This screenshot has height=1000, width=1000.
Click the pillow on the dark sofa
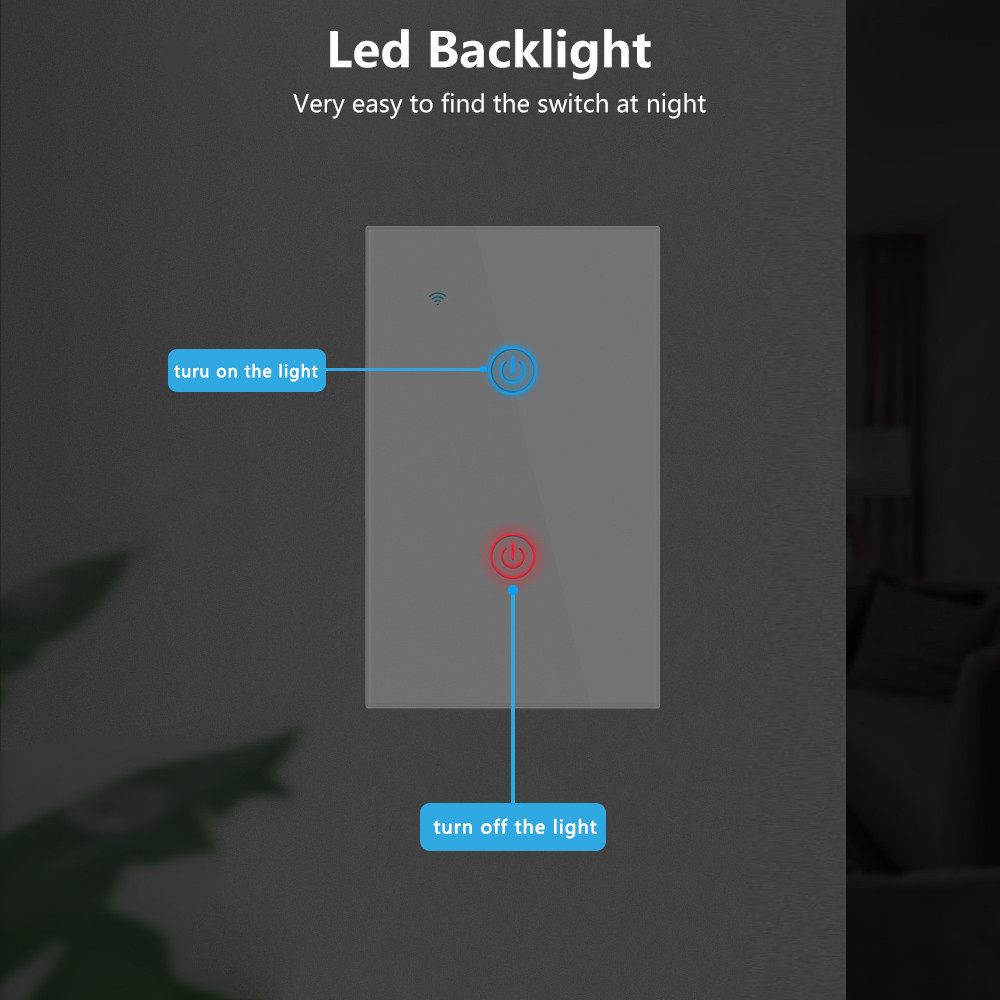tap(918, 631)
